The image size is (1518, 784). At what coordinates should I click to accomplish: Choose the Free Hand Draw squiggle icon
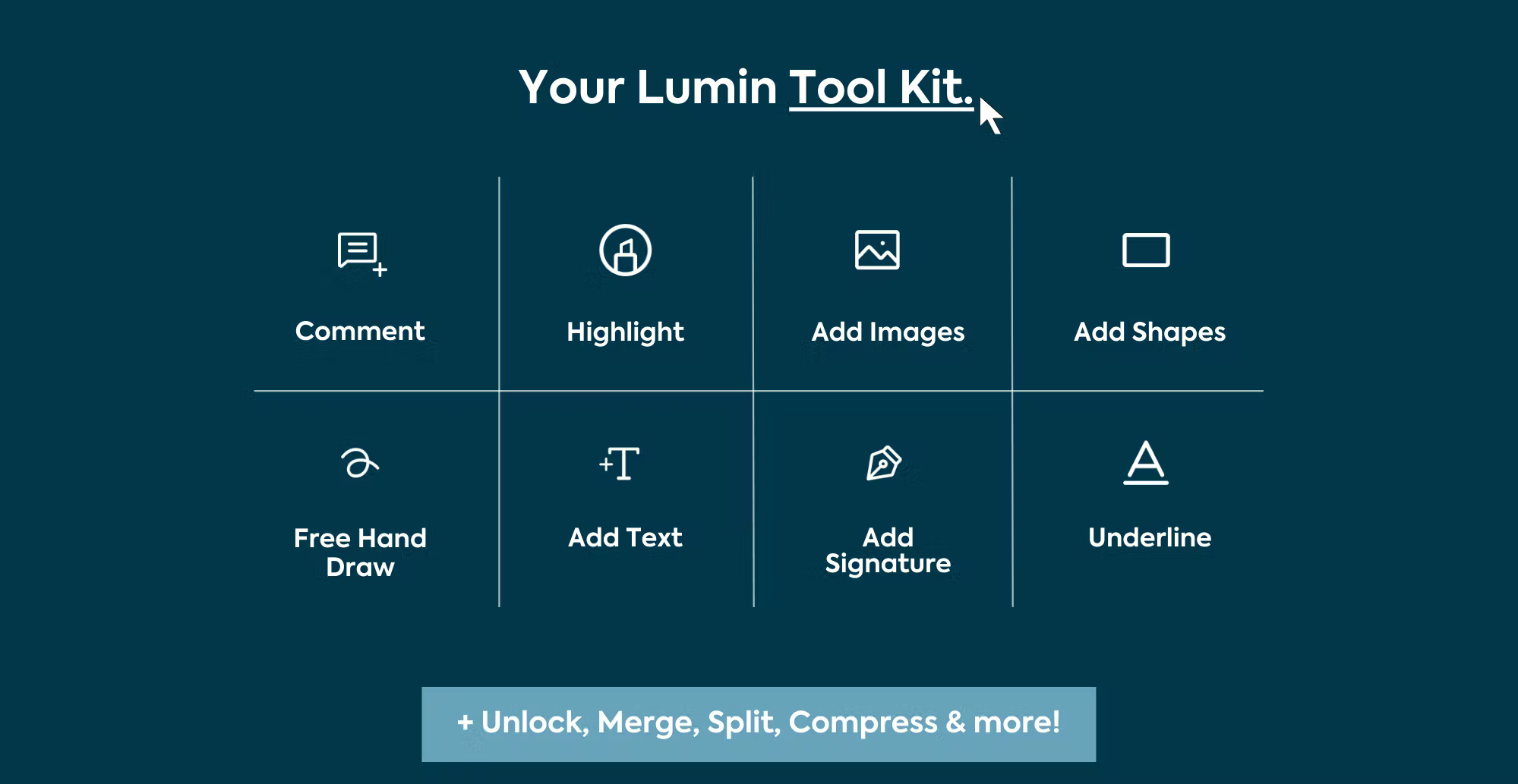(x=360, y=462)
